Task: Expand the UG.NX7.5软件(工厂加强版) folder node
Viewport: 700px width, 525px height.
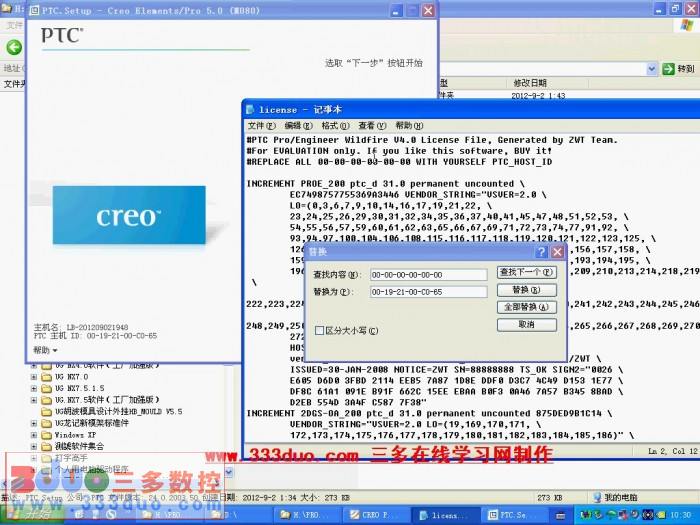Action: click(34, 400)
